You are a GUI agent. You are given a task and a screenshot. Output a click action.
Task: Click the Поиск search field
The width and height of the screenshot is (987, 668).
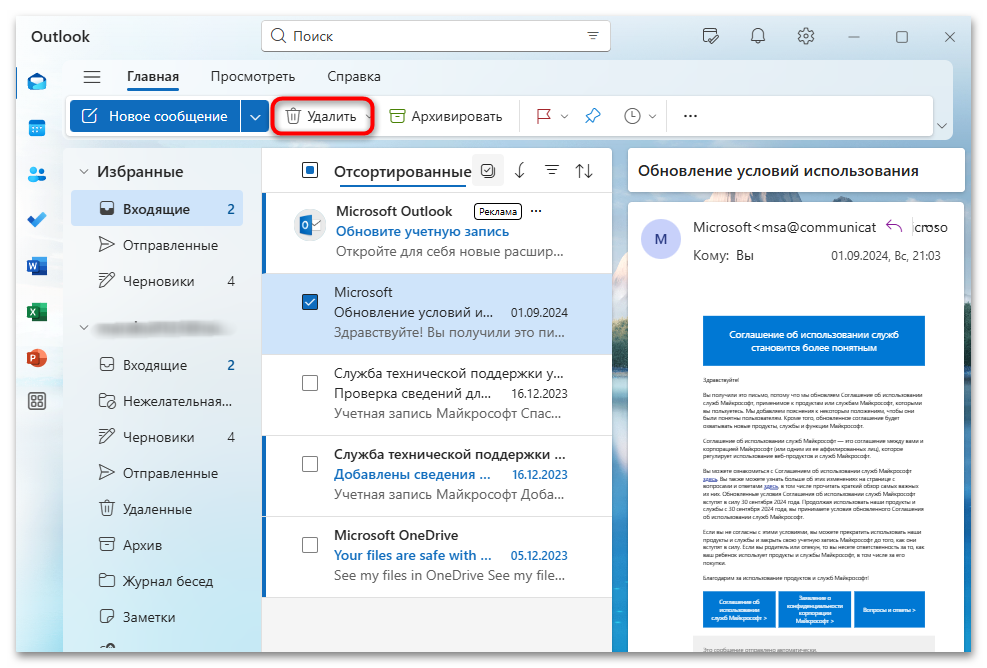436,36
